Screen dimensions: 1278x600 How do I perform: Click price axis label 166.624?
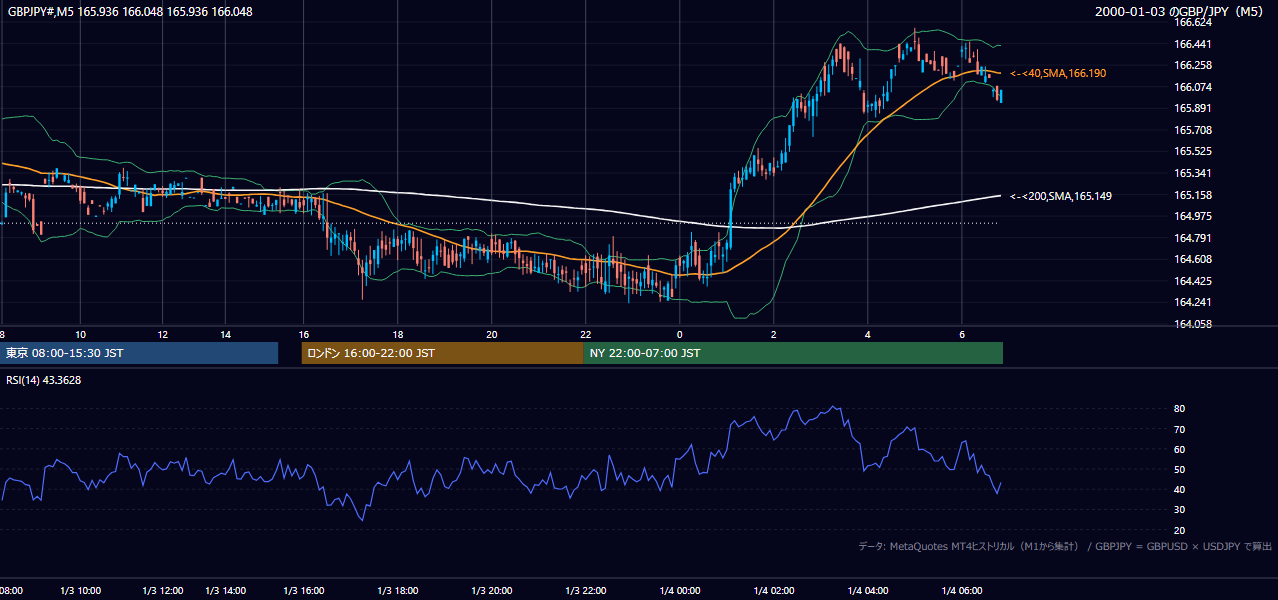point(1193,22)
